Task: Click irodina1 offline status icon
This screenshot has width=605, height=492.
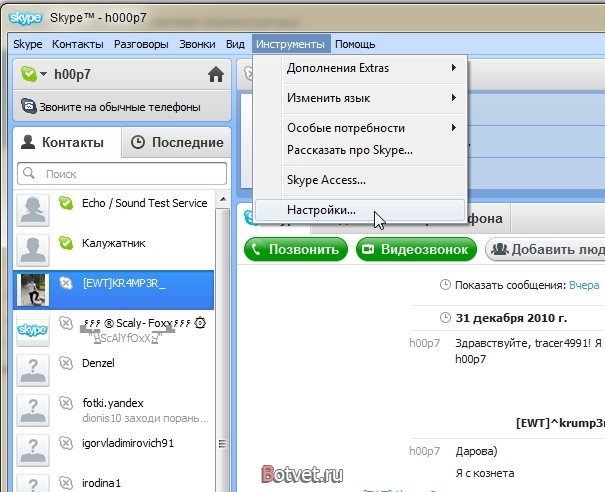Action: click(66, 483)
